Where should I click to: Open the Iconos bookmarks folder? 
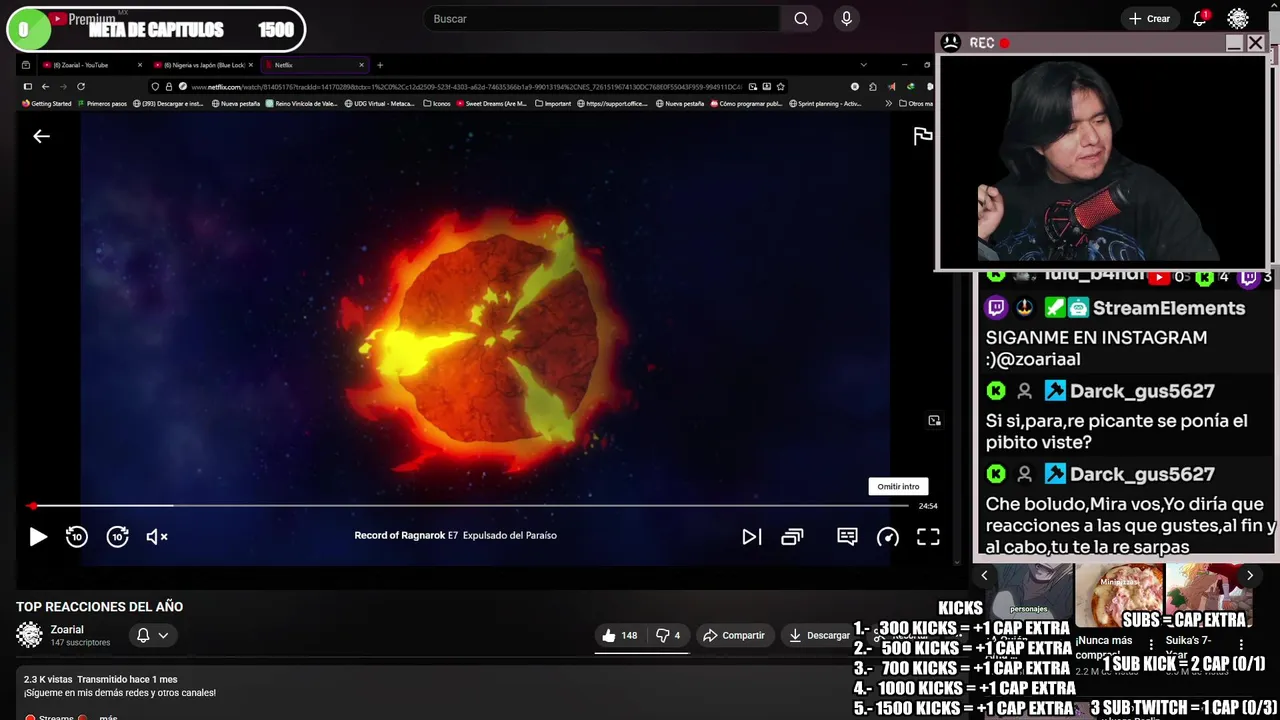tap(438, 103)
